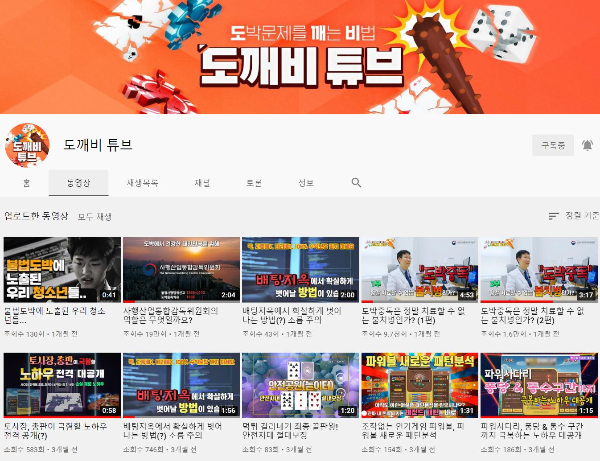The image size is (600, 461).
Task: Open the 불법도박에 노출된 청소년 video thumbnail
Action: [x=62, y=270]
